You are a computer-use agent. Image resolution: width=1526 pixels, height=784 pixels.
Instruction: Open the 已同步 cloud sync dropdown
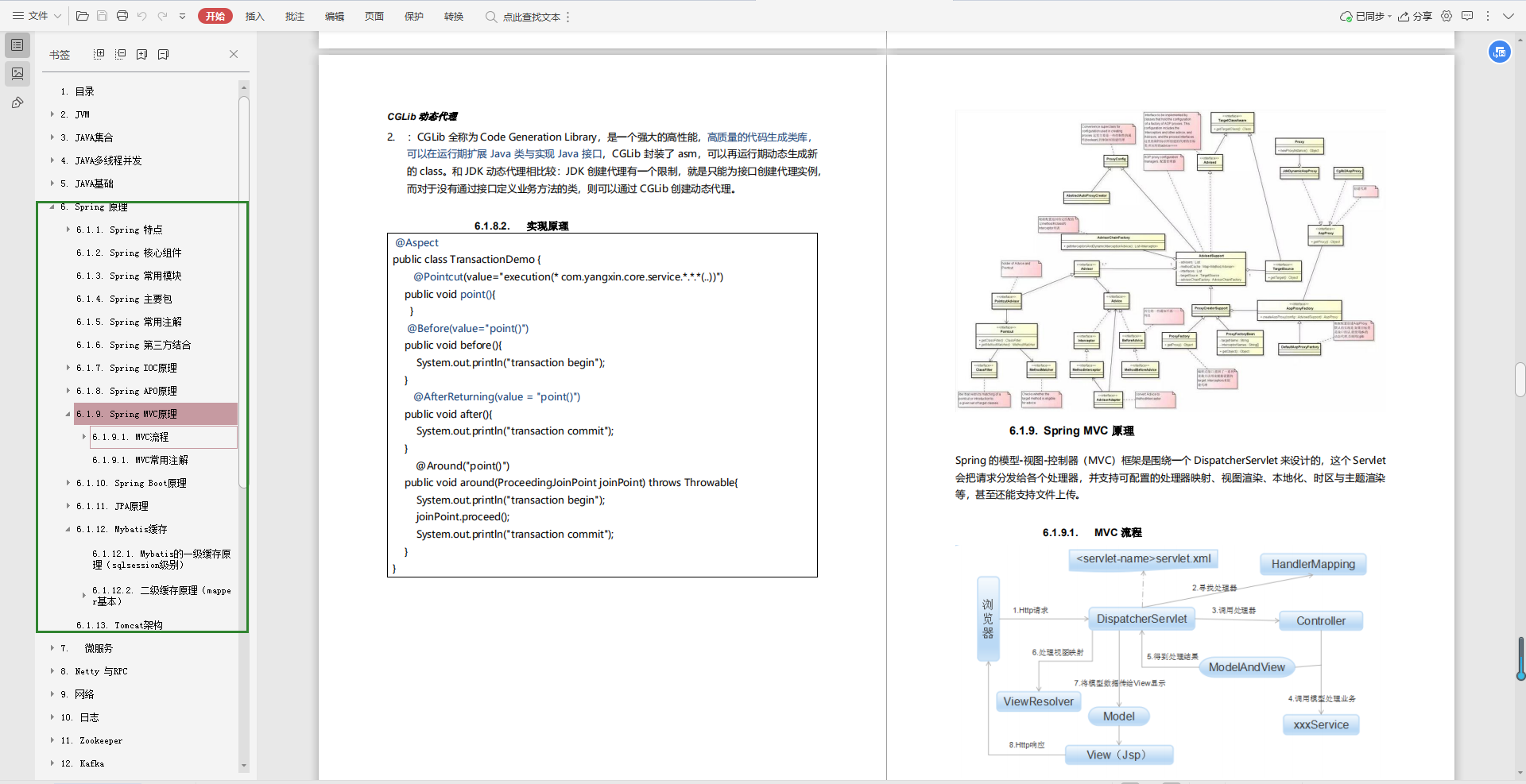click(1365, 16)
